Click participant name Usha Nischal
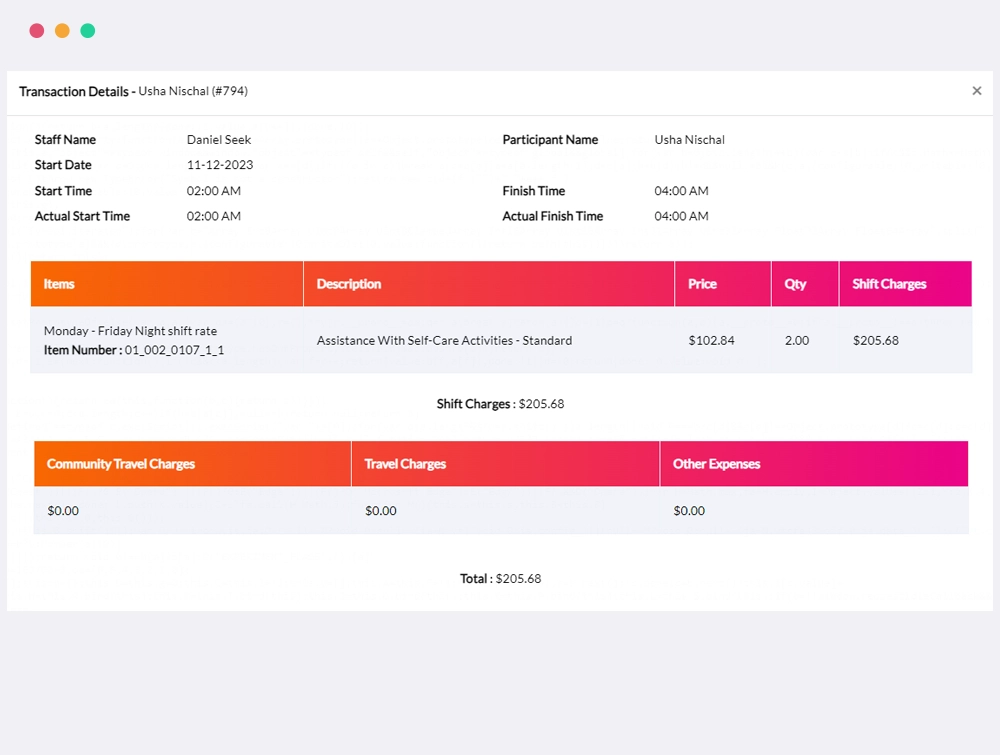 coord(689,140)
